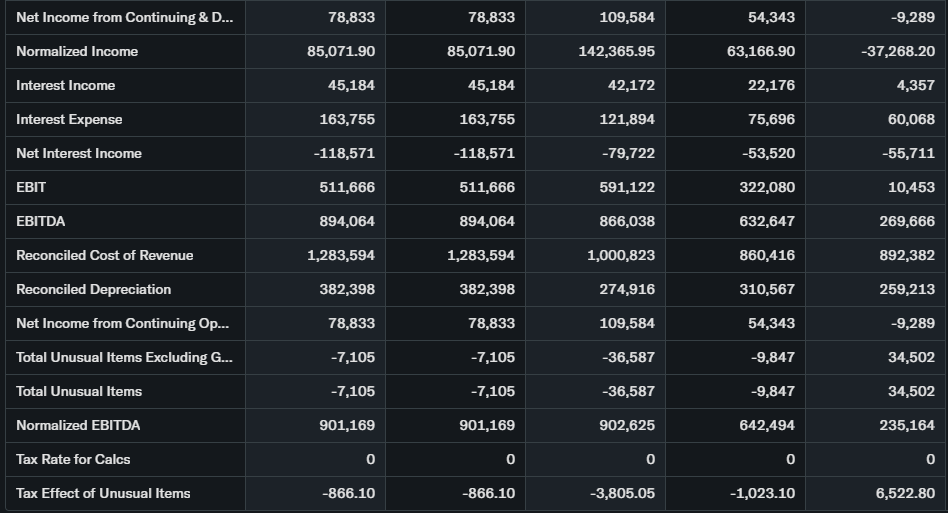Select the "Normalized EBITDA" row label
948x513 pixels.
(x=78, y=425)
